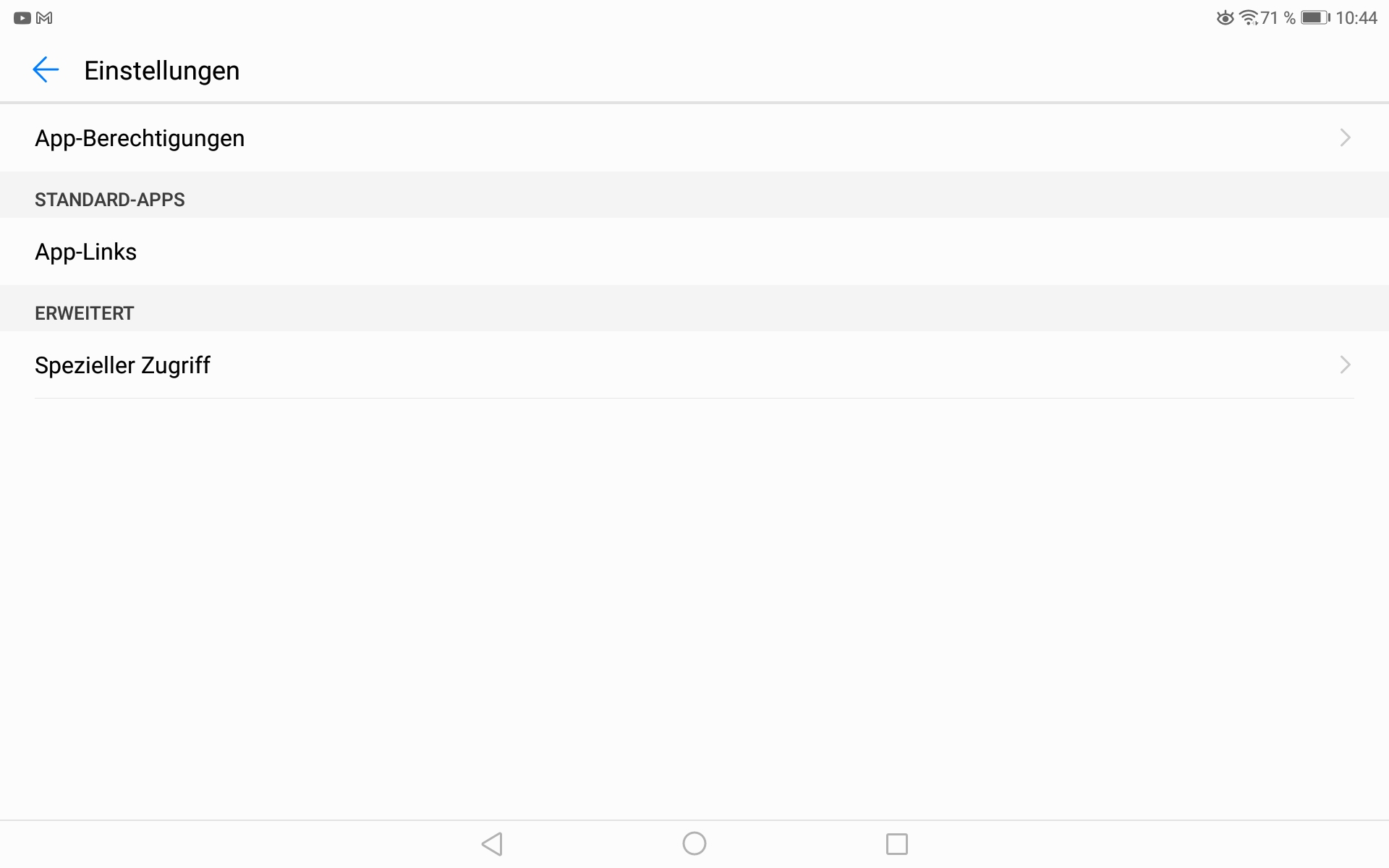
Task: Open the App-Berechtigungen entry
Action: click(x=694, y=137)
